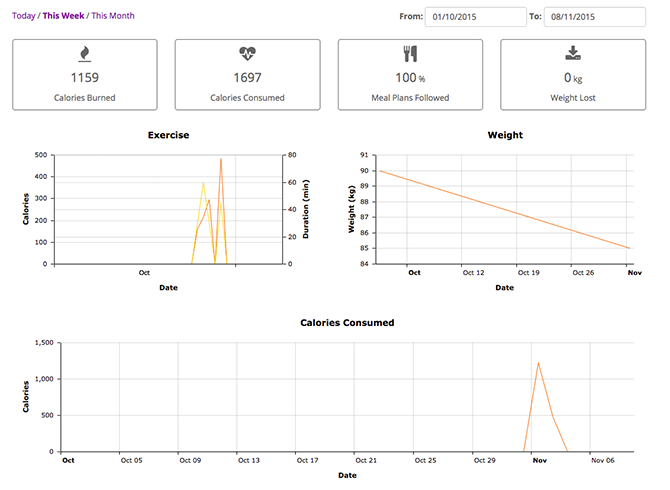This screenshot has height=490, width=670.
Task: Click the Weight chart title
Action: tap(505, 135)
